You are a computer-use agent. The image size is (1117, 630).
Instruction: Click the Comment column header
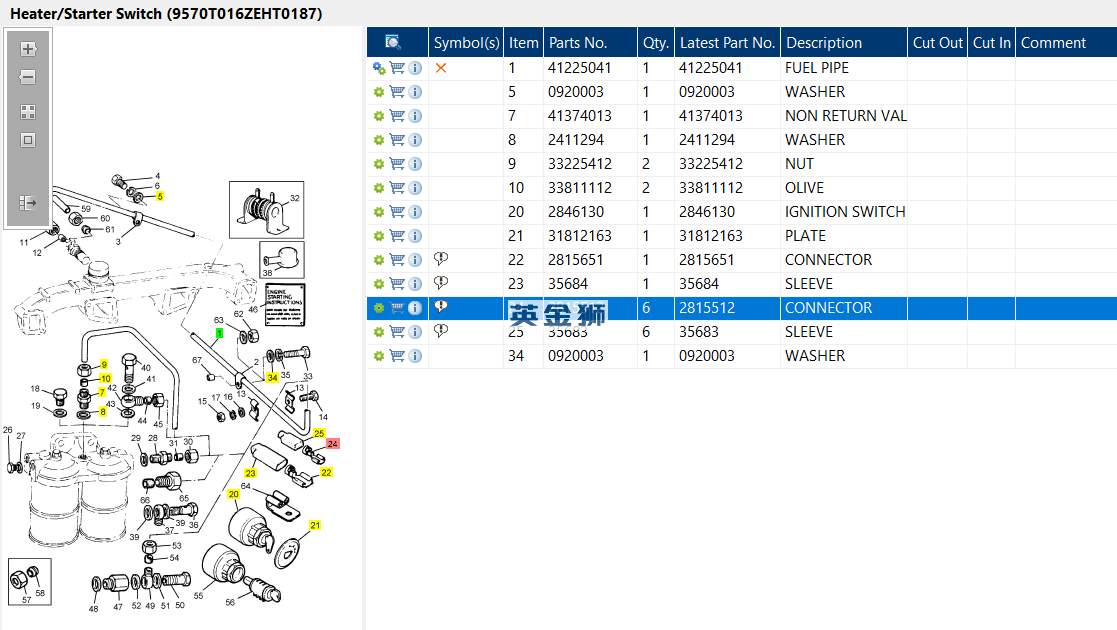[1066, 43]
